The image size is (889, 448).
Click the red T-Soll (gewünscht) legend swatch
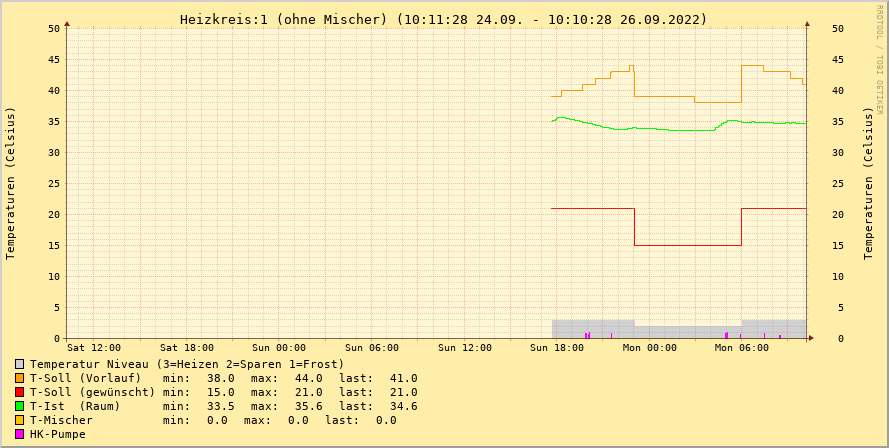click(x=20, y=392)
